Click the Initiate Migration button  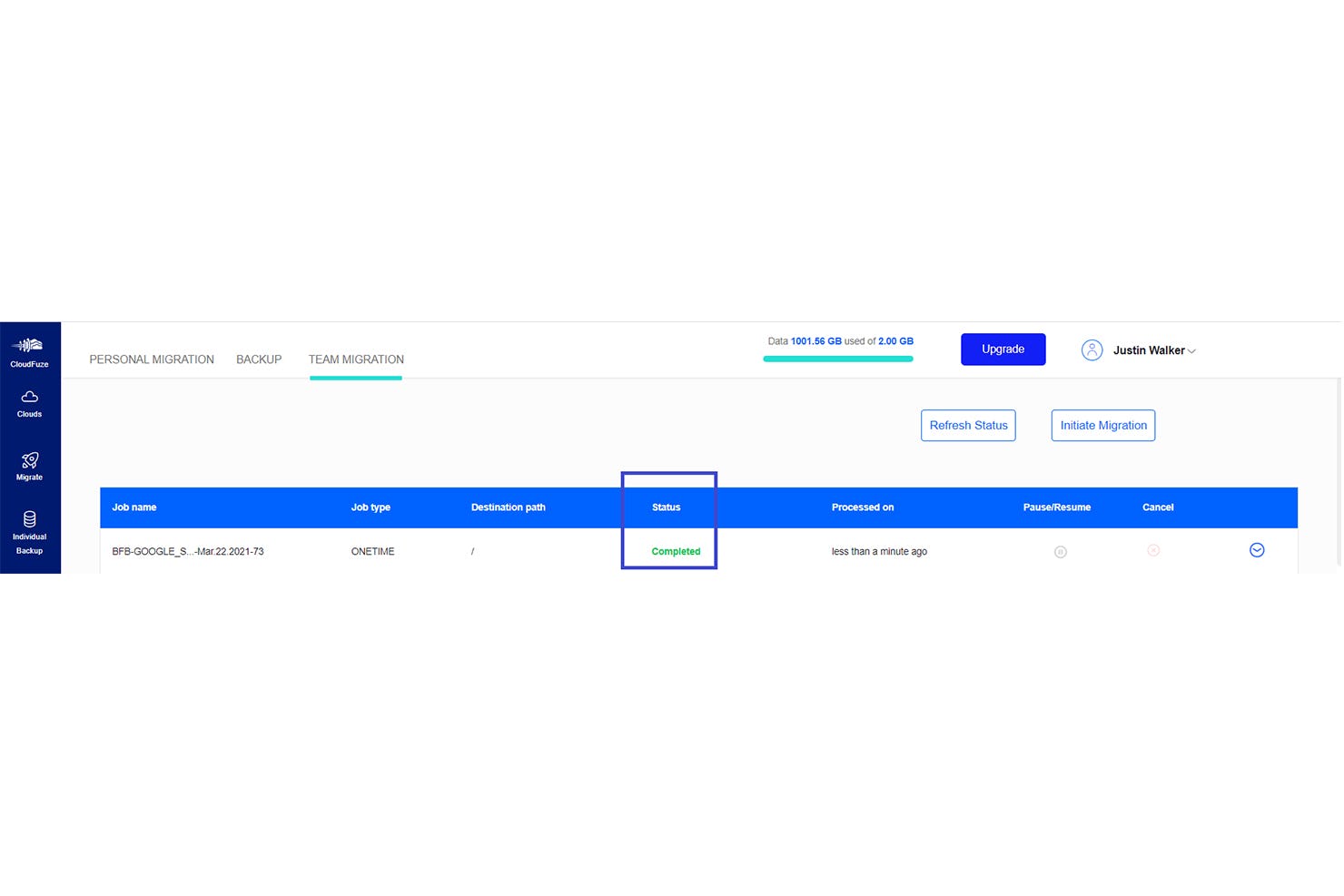click(x=1102, y=425)
